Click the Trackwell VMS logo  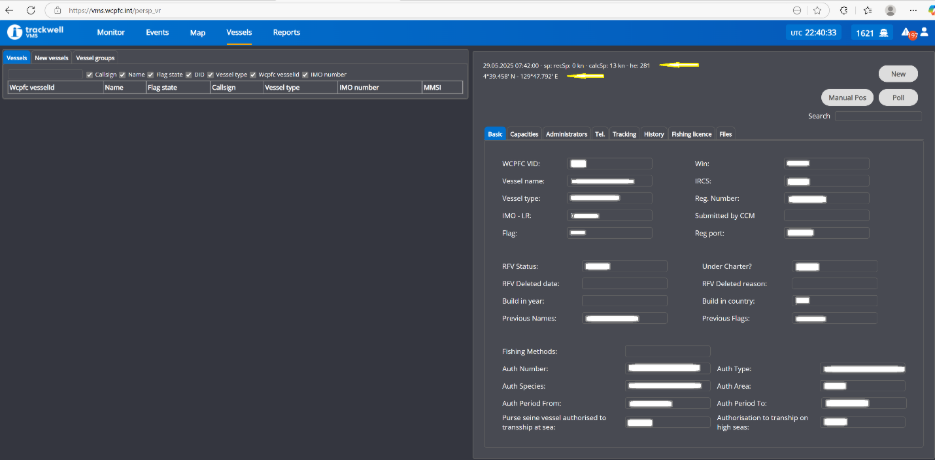coord(35,32)
